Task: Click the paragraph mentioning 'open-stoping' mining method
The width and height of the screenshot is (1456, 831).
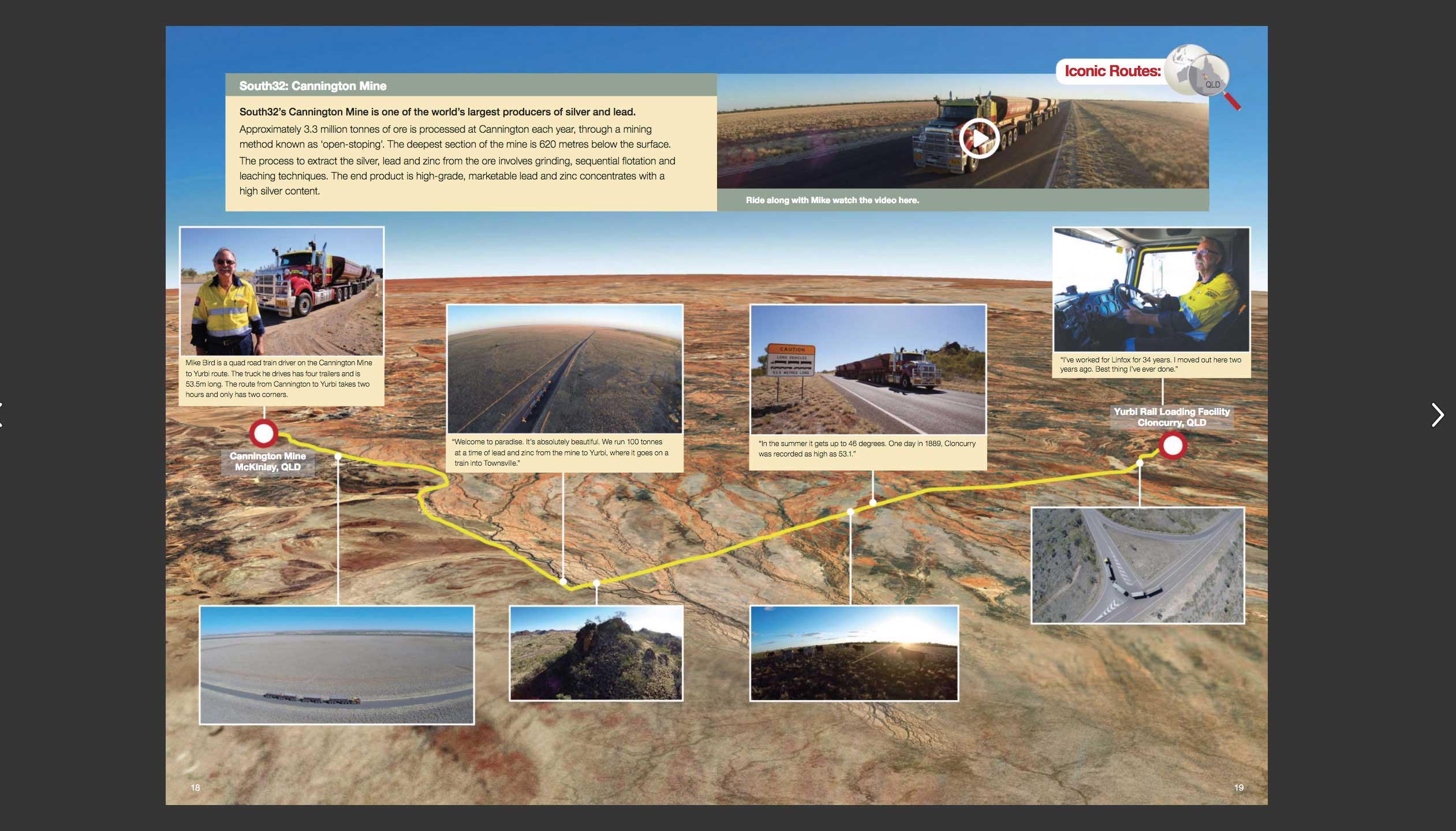Action: 455,137
